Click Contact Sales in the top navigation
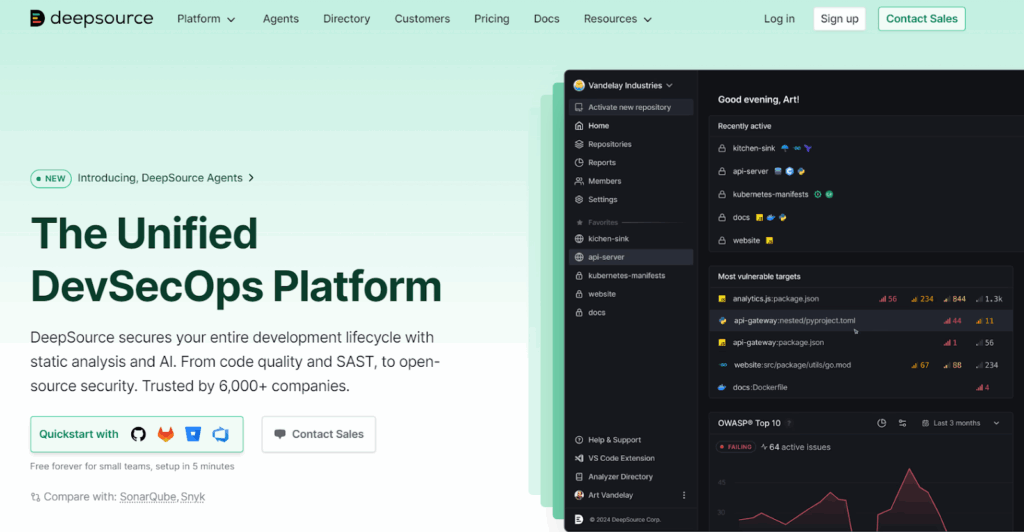1024x532 pixels. coord(921,19)
